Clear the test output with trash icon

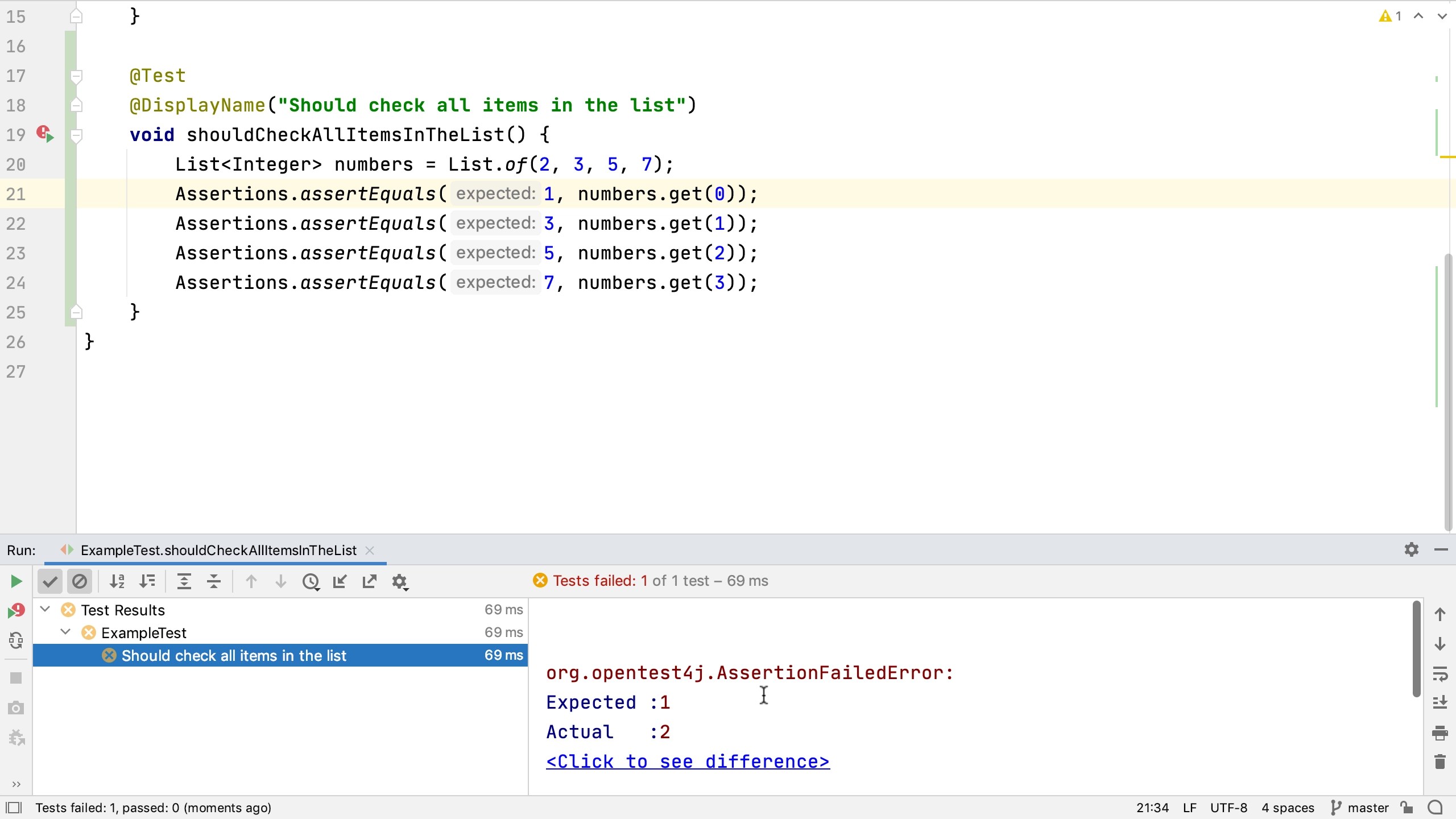1441,761
